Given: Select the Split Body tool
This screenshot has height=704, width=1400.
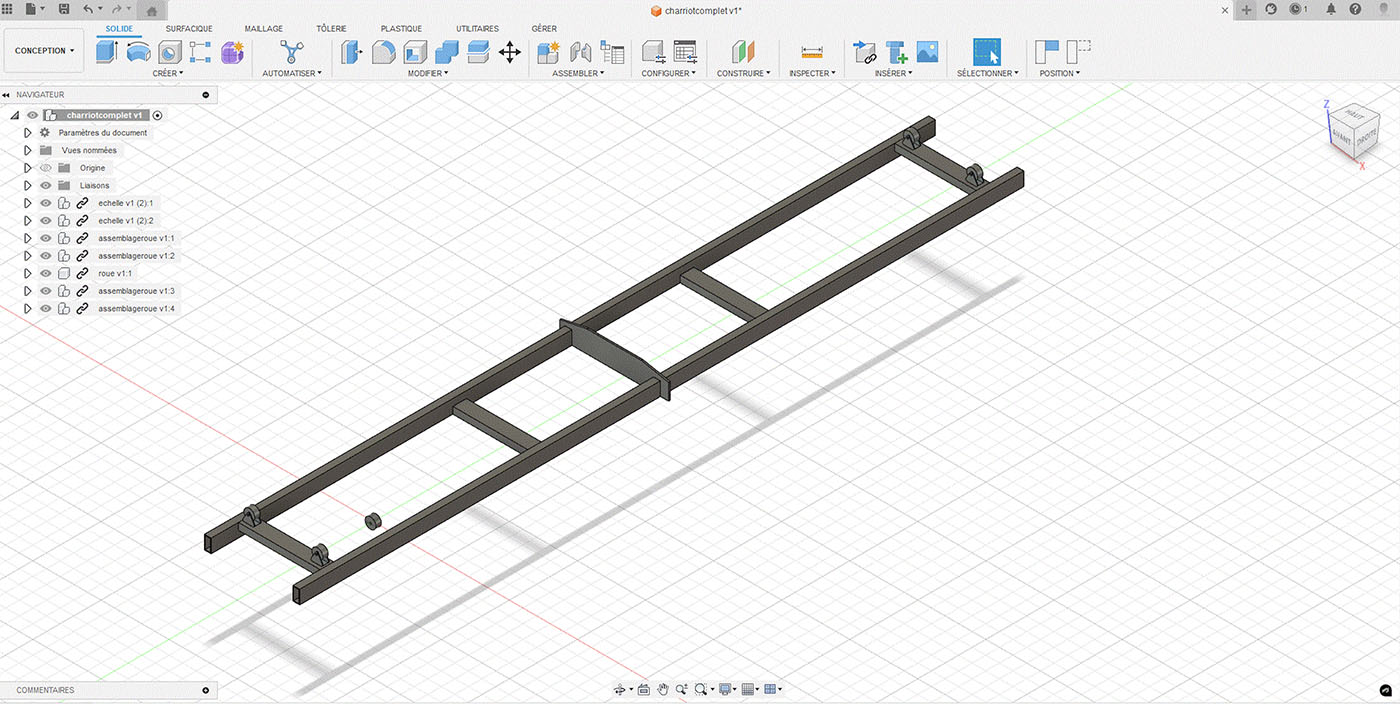Looking at the screenshot, I should [x=478, y=52].
